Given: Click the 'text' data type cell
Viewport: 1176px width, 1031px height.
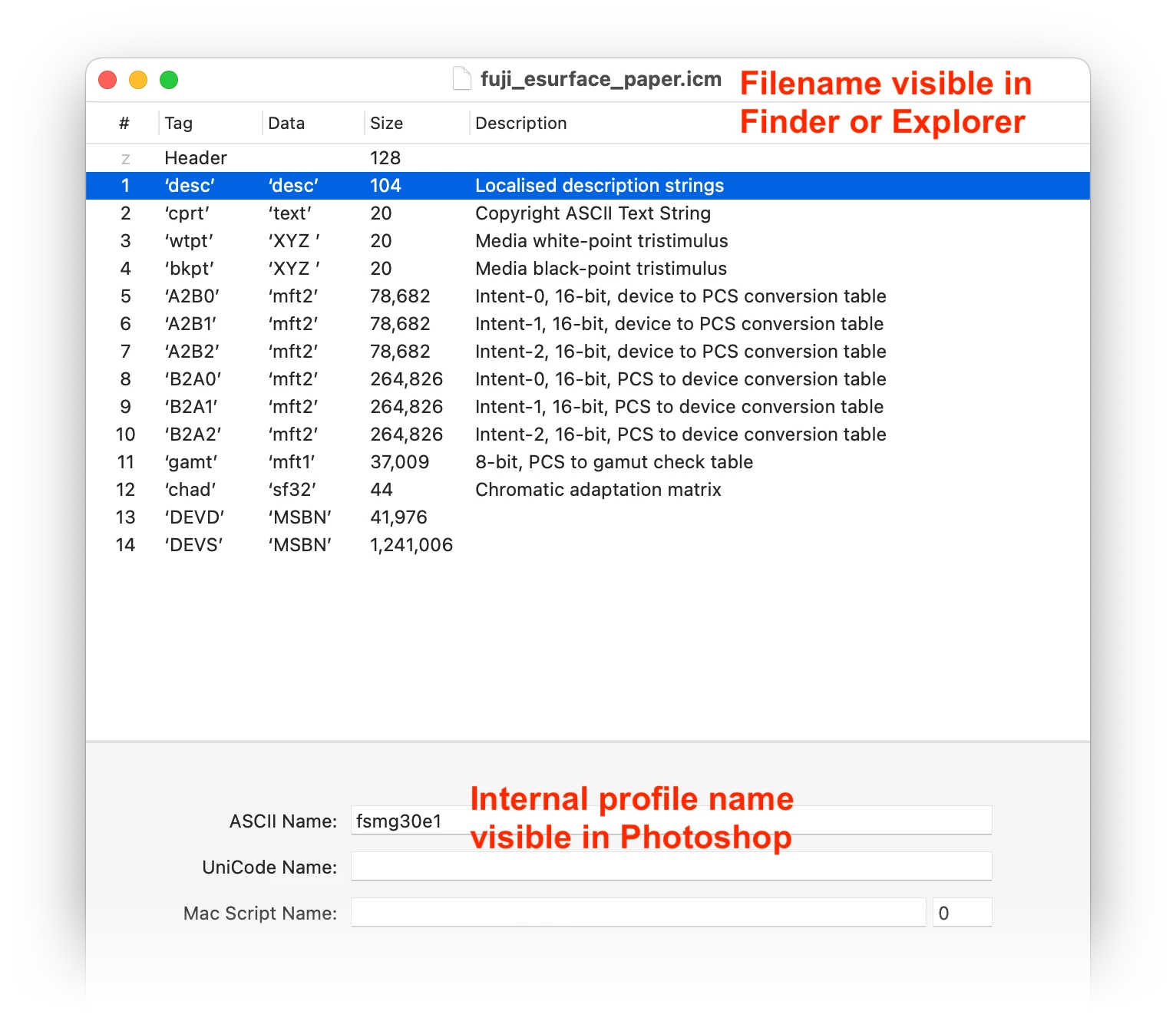Looking at the screenshot, I should tap(289, 213).
